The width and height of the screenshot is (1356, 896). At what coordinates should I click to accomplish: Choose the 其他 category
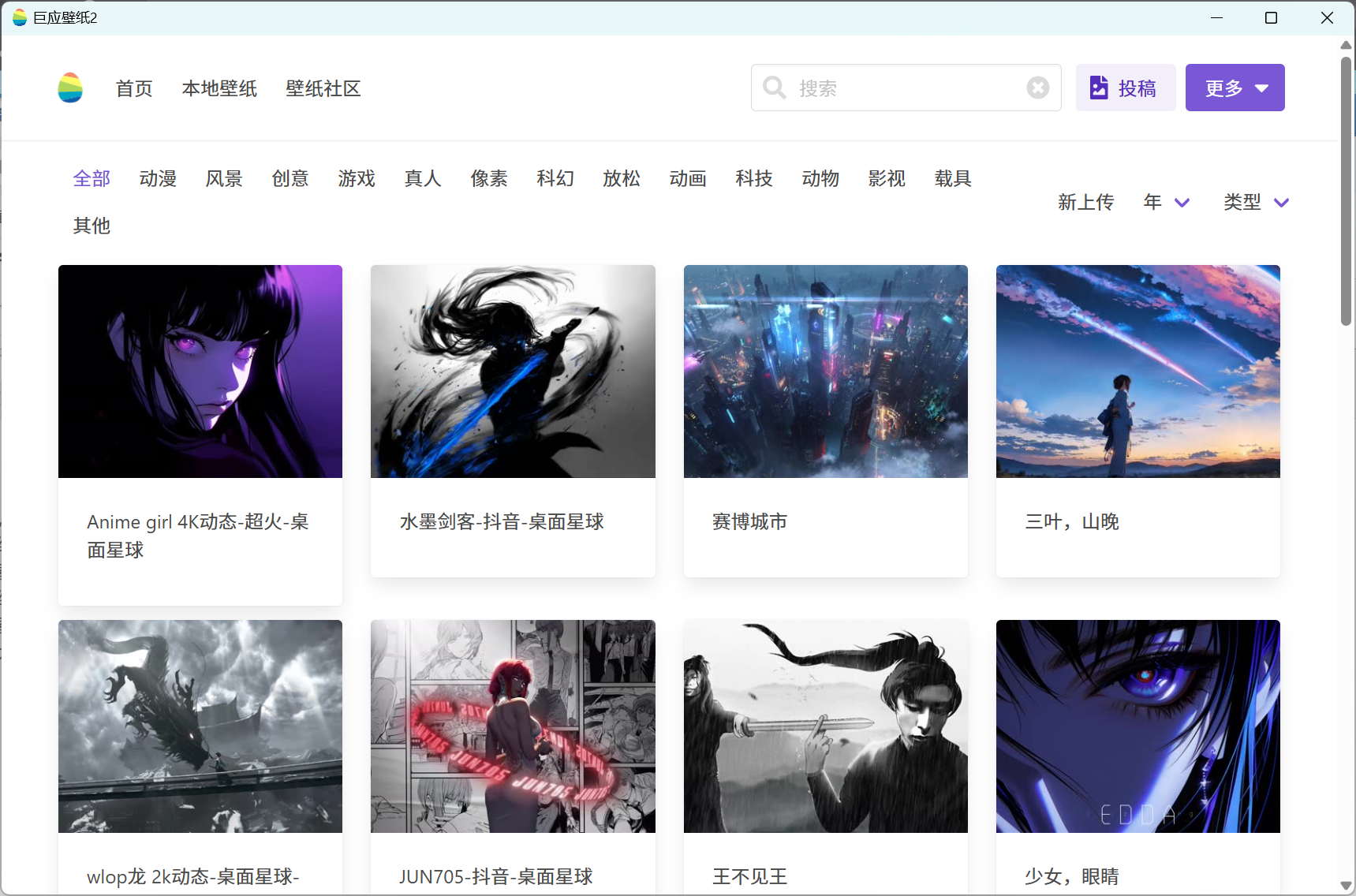click(92, 226)
